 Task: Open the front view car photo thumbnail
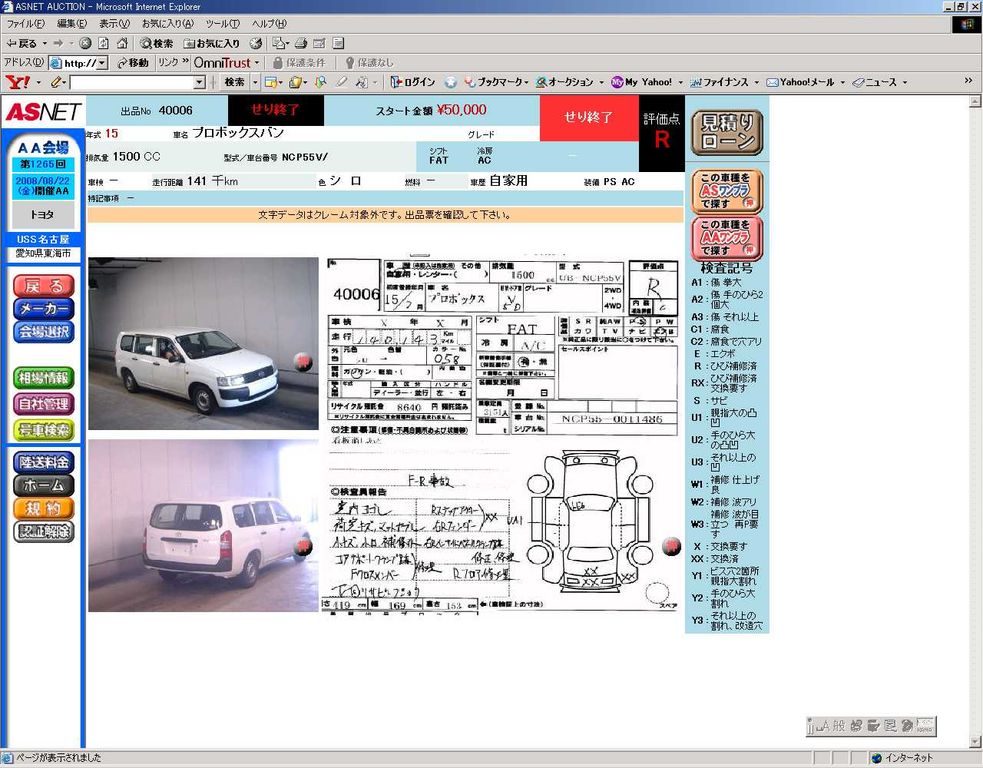[x=203, y=344]
